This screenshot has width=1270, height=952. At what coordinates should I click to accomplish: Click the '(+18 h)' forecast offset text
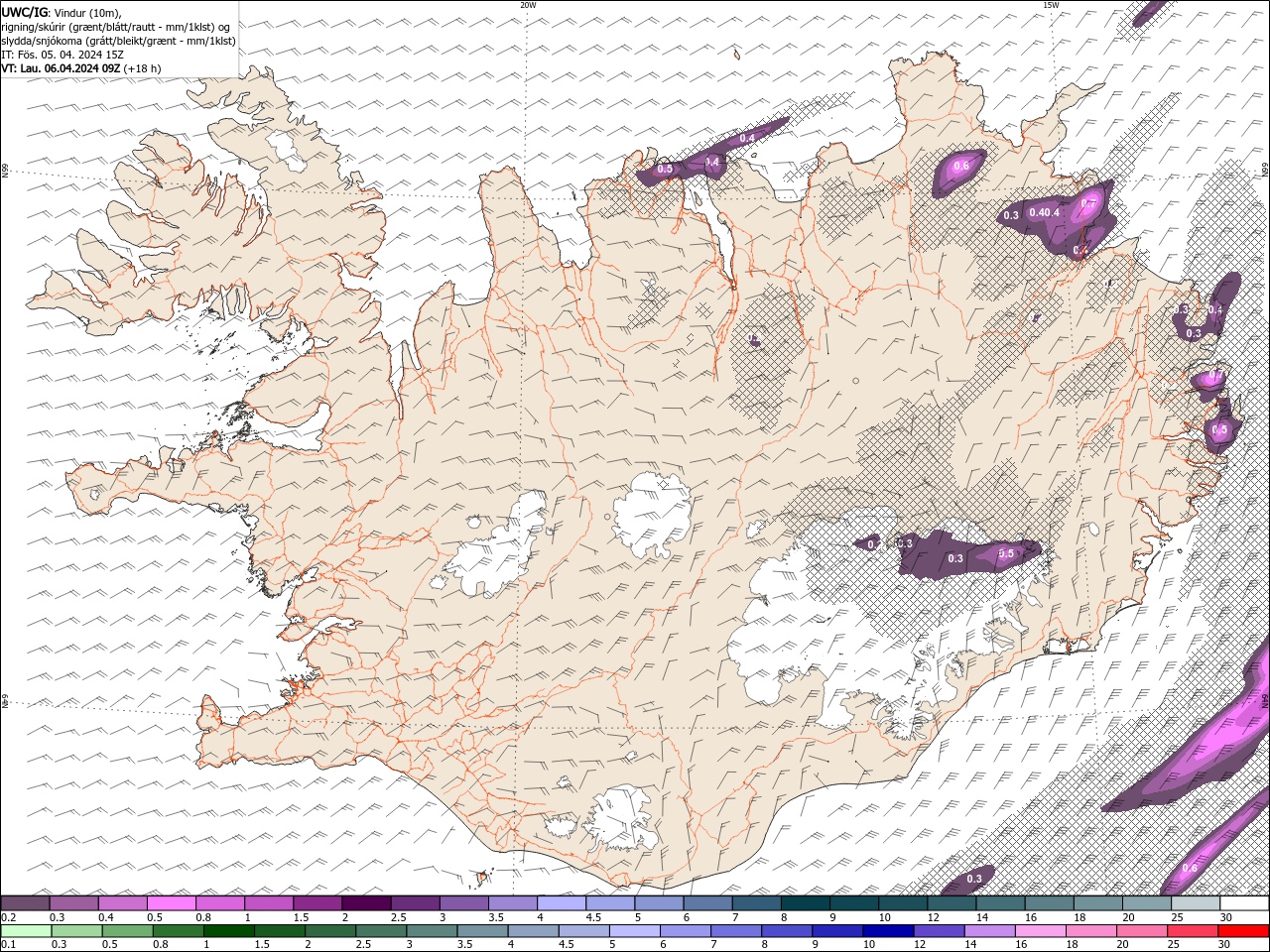click(x=143, y=68)
